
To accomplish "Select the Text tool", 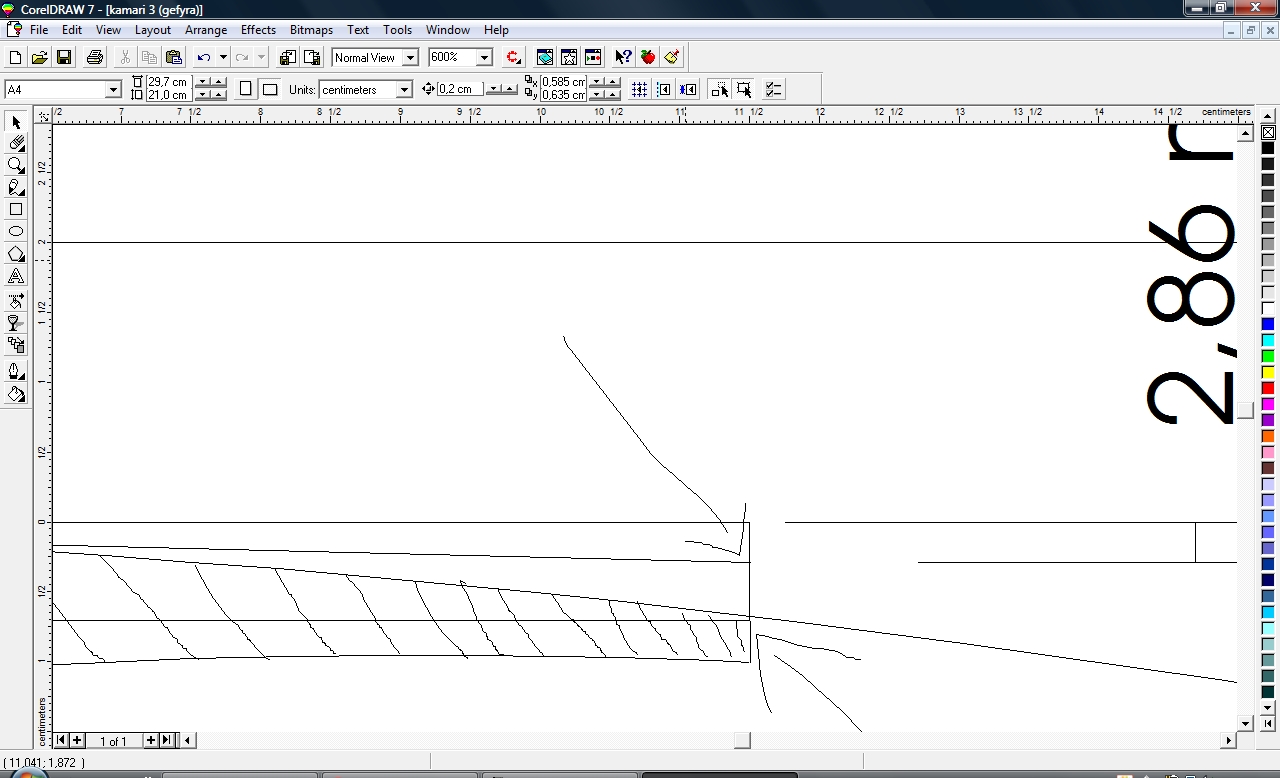I will pyautogui.click(x=16, y=277).
